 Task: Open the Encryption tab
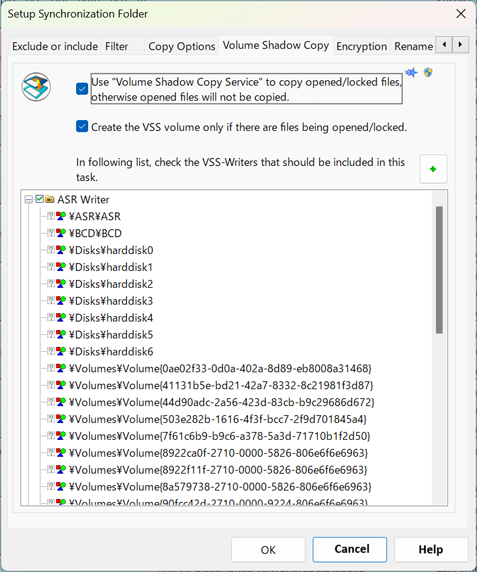(x=361, y=46)
